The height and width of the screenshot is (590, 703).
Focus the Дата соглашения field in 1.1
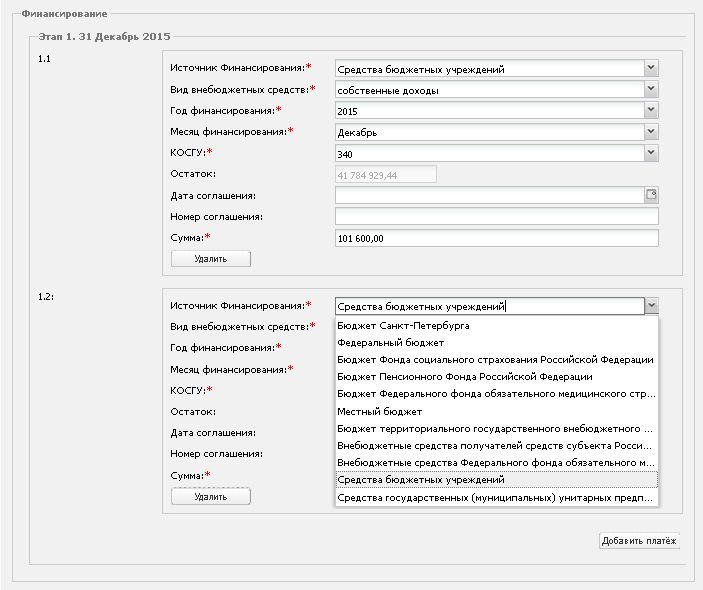pos(490,195)
